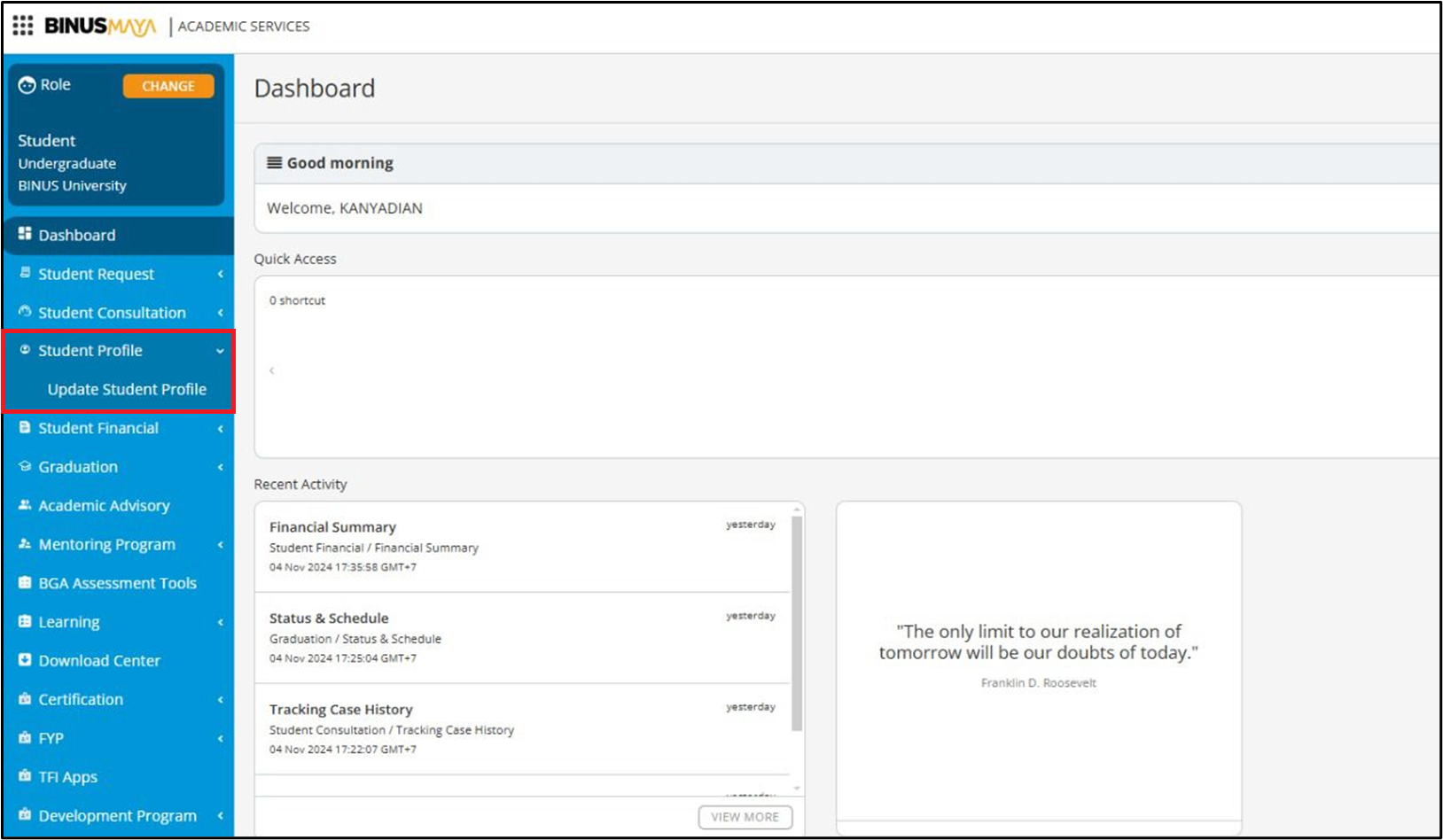Click the hamburger icon beside Good morning
1443x840 pixels.
[275, 163]
